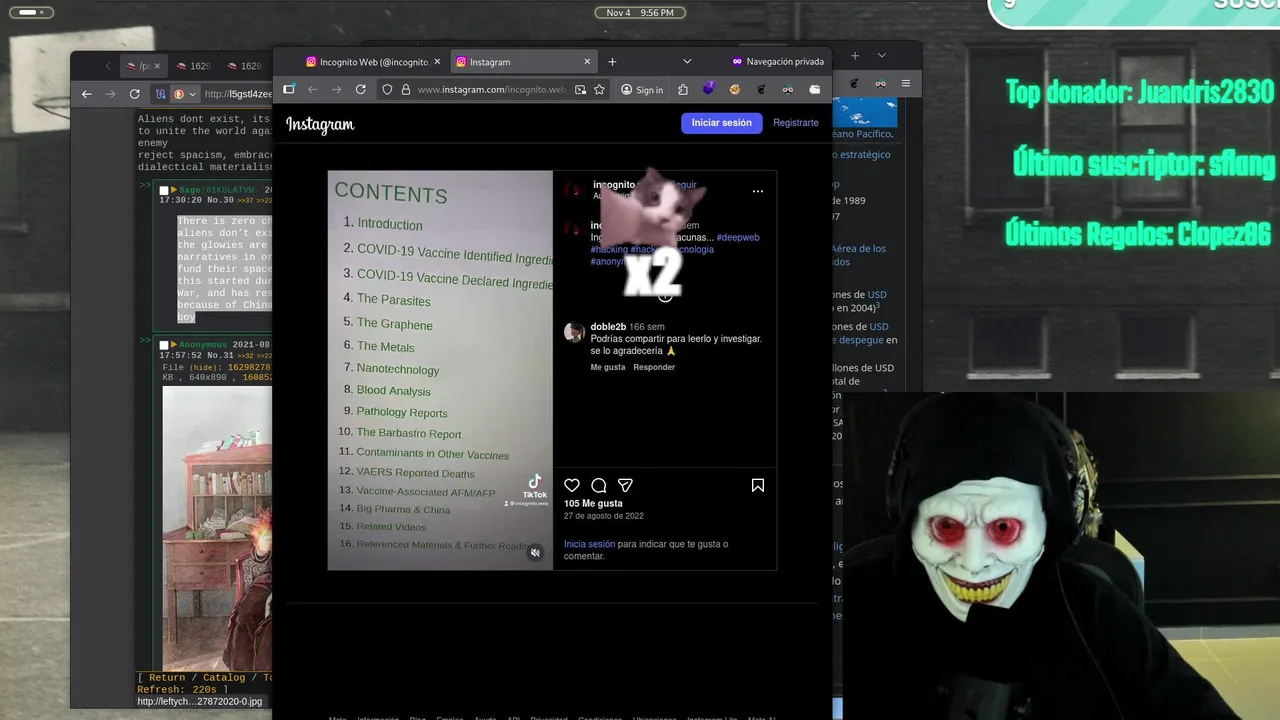Reload the Instagram page
The width and height of the screenshot is (1280, 720).
click(x=360, y=89)
